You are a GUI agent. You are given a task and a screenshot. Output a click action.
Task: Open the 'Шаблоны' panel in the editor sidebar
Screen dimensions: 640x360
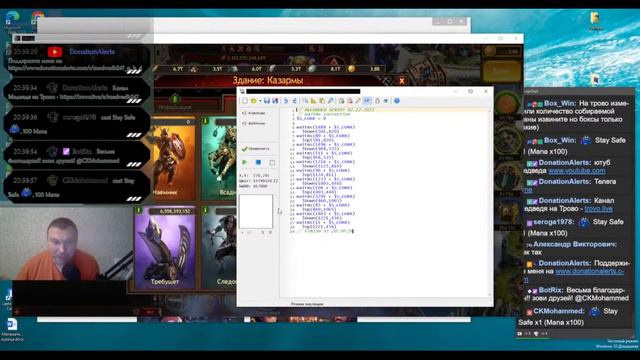[x=254, y=123]
